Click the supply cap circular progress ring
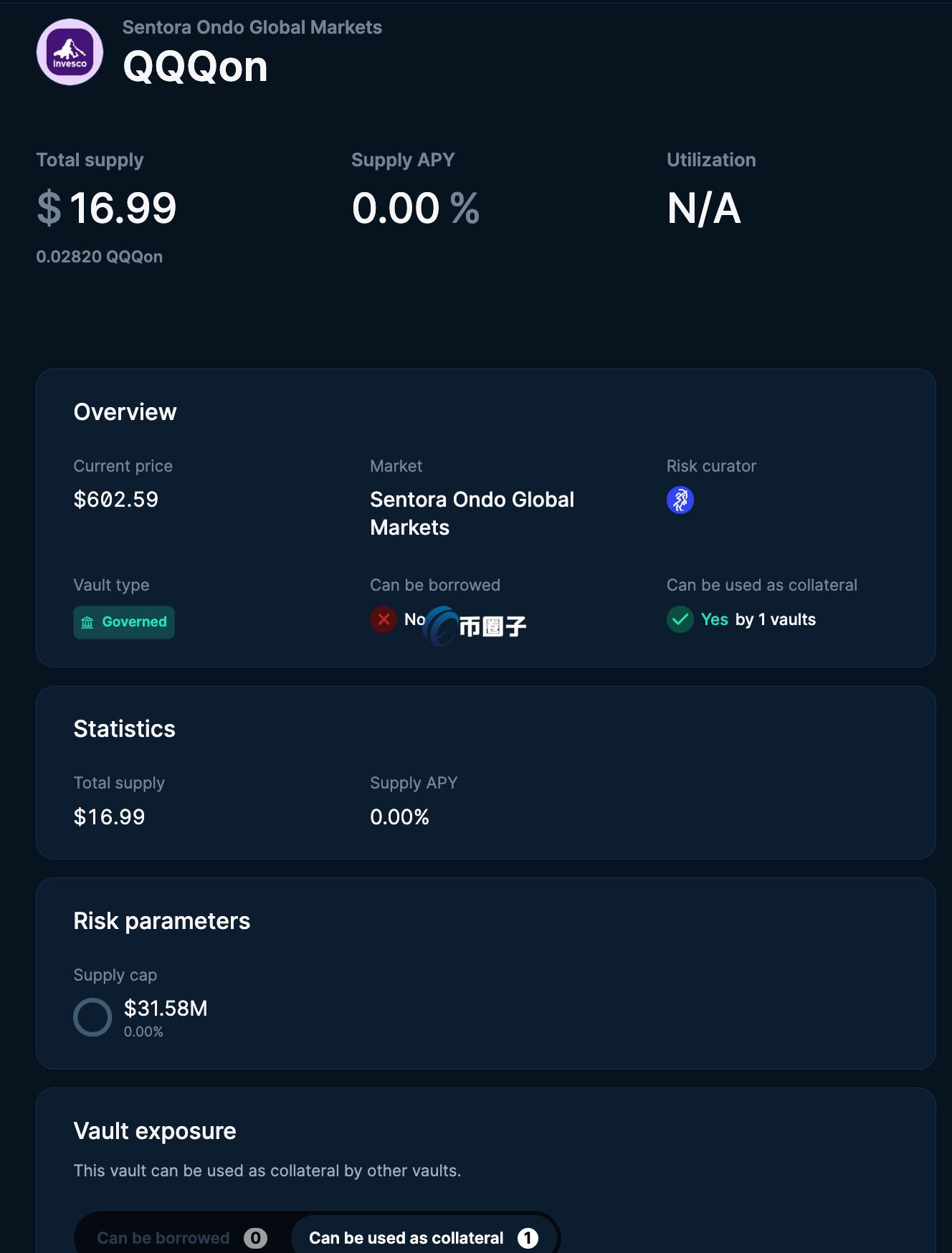 point(92,1017)
